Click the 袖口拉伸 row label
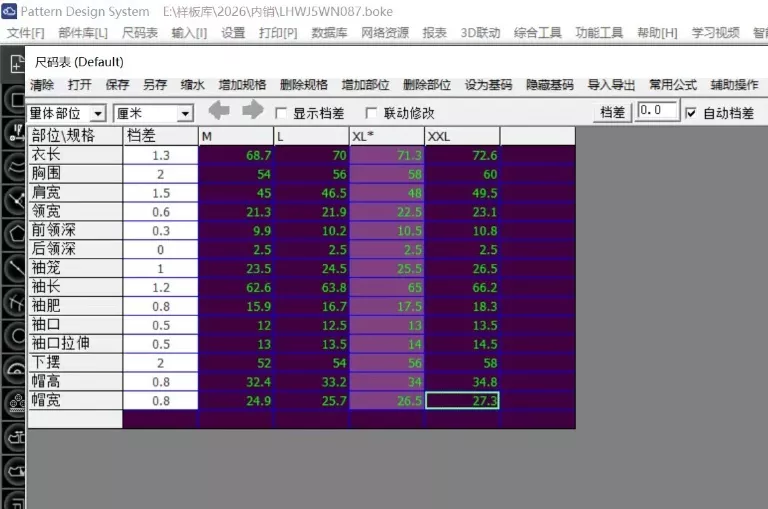Viewport: 768px width, 509px height. point(75,344)
